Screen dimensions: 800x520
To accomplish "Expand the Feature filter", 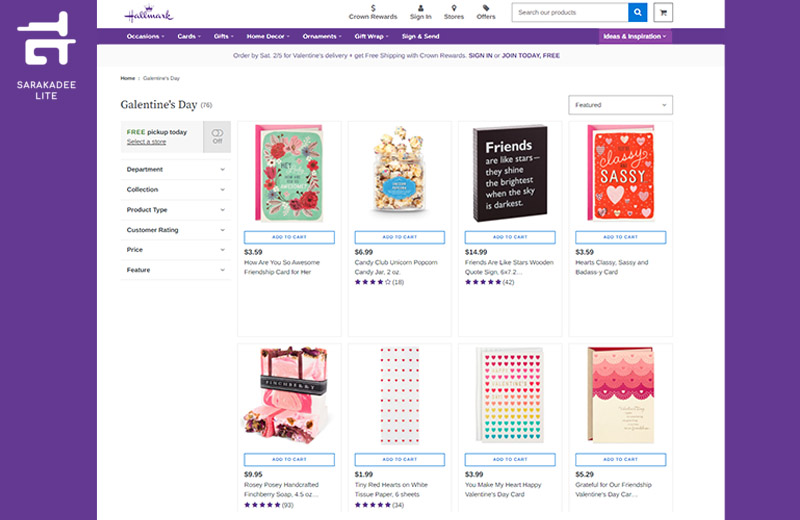I will [x=176, y=270].
